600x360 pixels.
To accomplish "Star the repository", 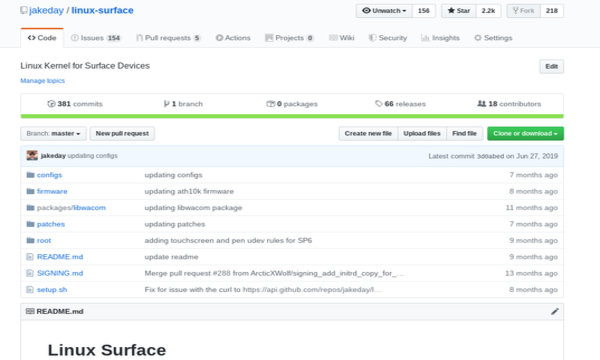I will 459,11.
